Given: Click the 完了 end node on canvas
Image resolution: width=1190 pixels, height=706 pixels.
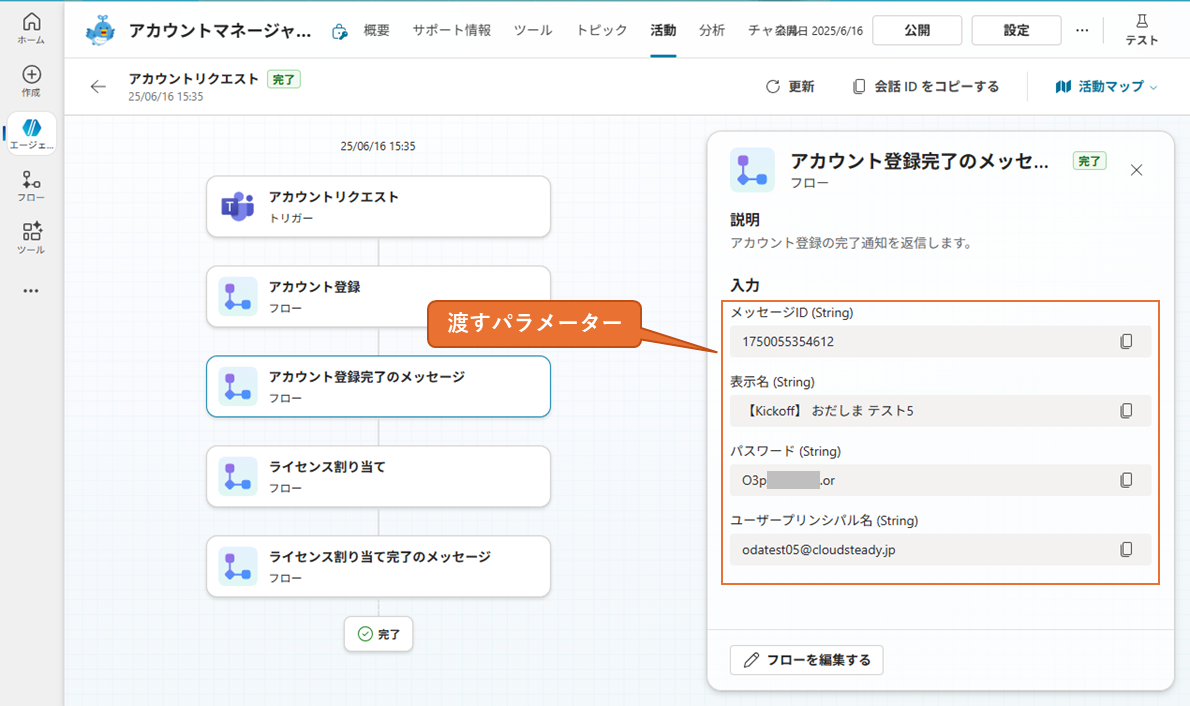Looking at the screenshot, I should [378, 634].
